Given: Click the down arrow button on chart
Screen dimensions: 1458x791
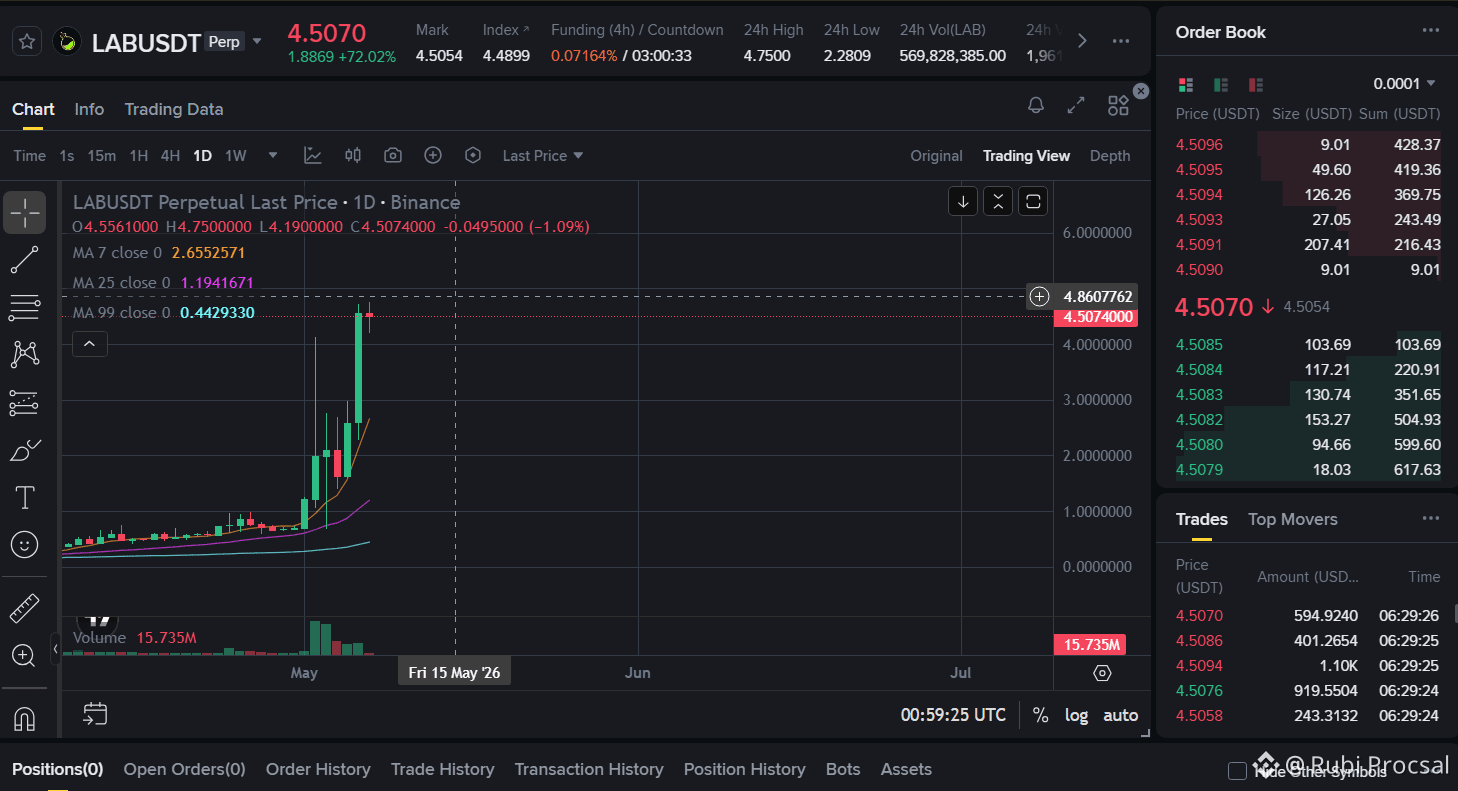Looking at the screenshot, I should tap(963, 201).
